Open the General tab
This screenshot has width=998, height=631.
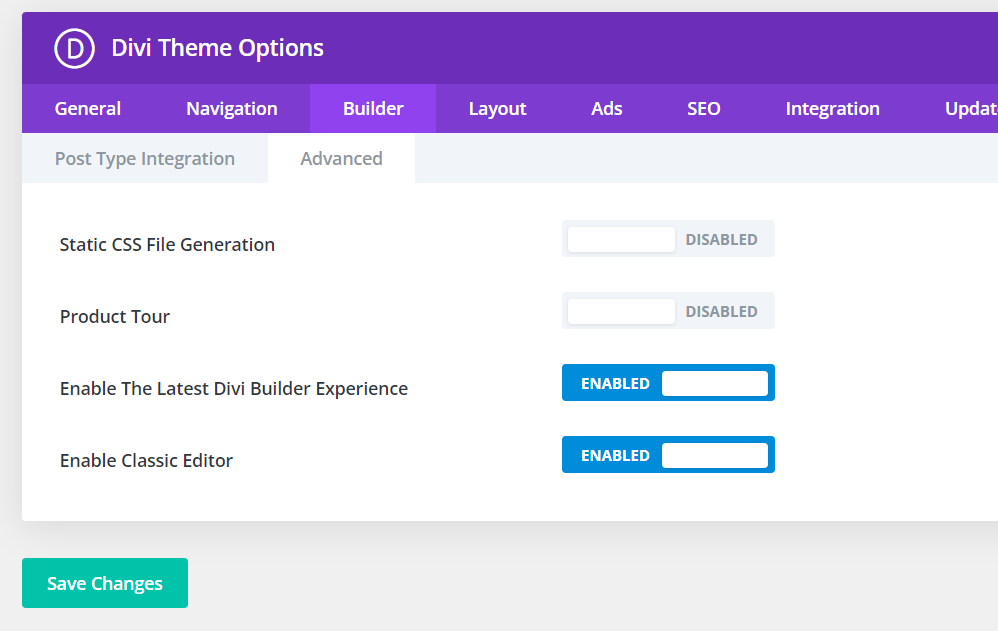point(88,109)
